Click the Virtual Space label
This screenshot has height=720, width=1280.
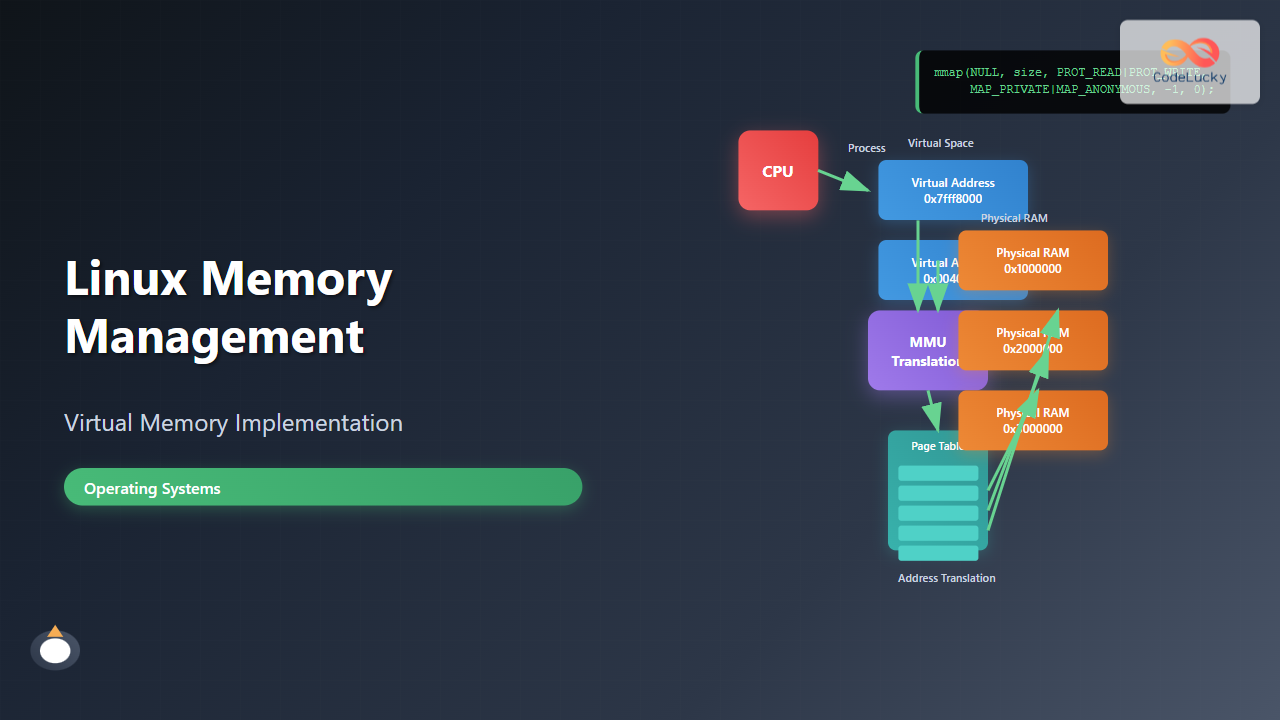tap(940, 143)
